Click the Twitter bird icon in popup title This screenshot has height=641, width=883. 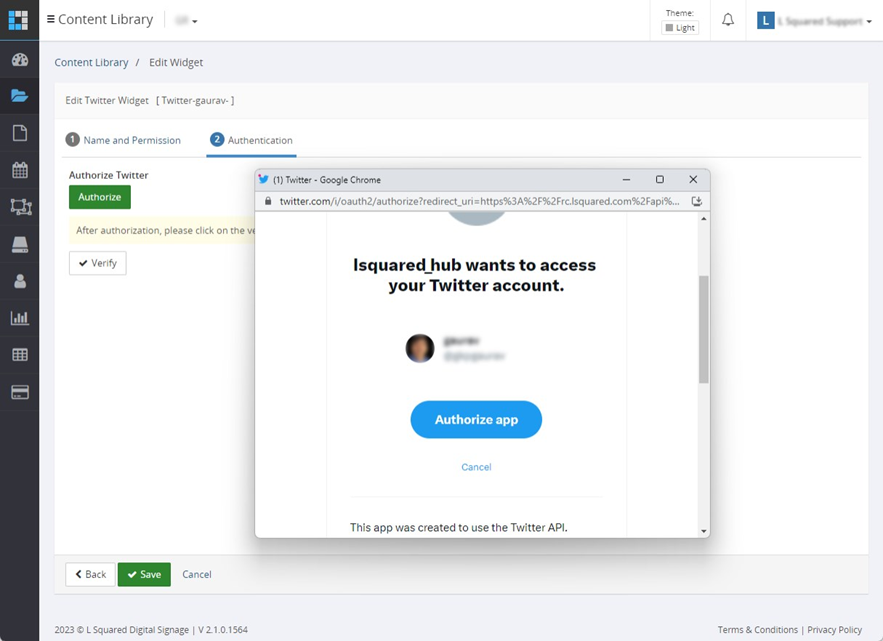point(263,180)
